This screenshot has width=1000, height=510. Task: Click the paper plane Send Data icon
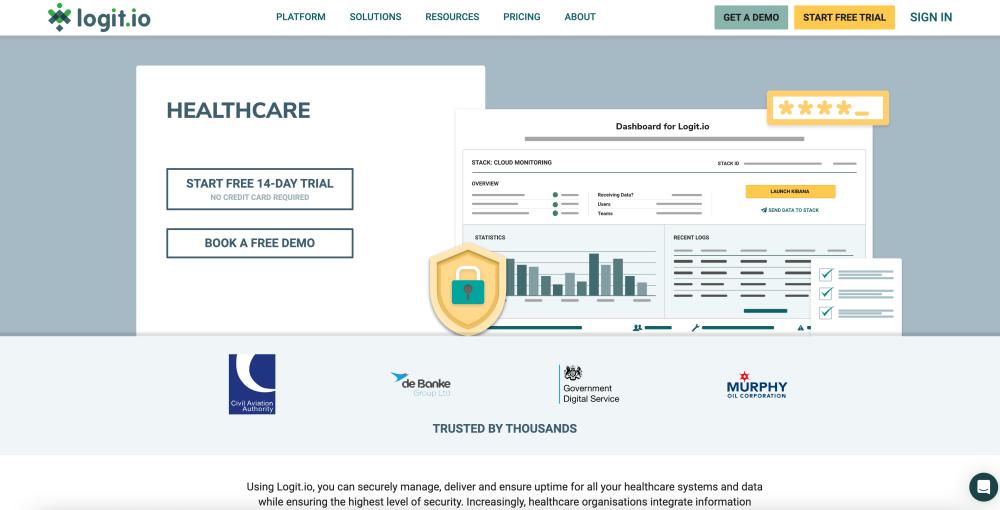764,210
